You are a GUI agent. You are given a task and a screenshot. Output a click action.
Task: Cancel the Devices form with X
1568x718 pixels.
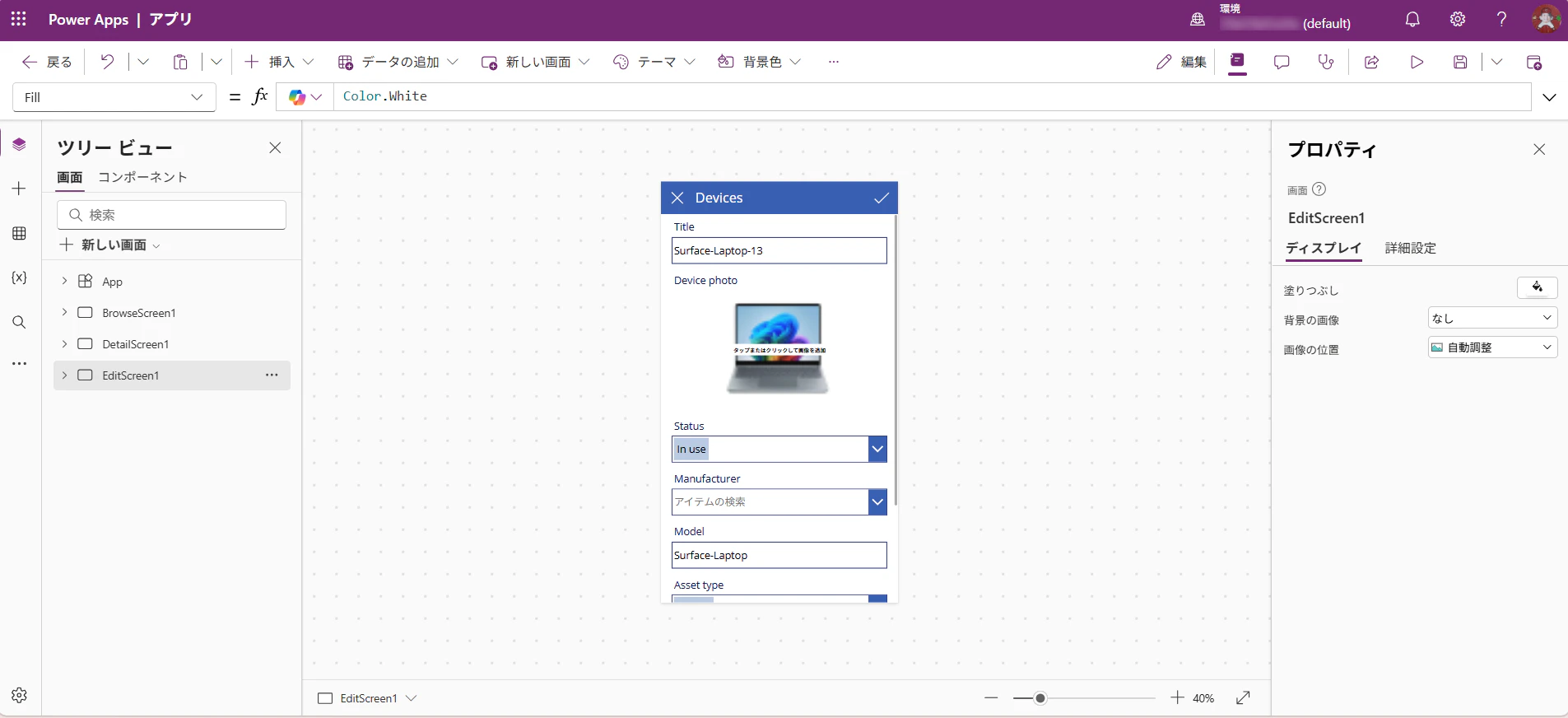[677, 198]
